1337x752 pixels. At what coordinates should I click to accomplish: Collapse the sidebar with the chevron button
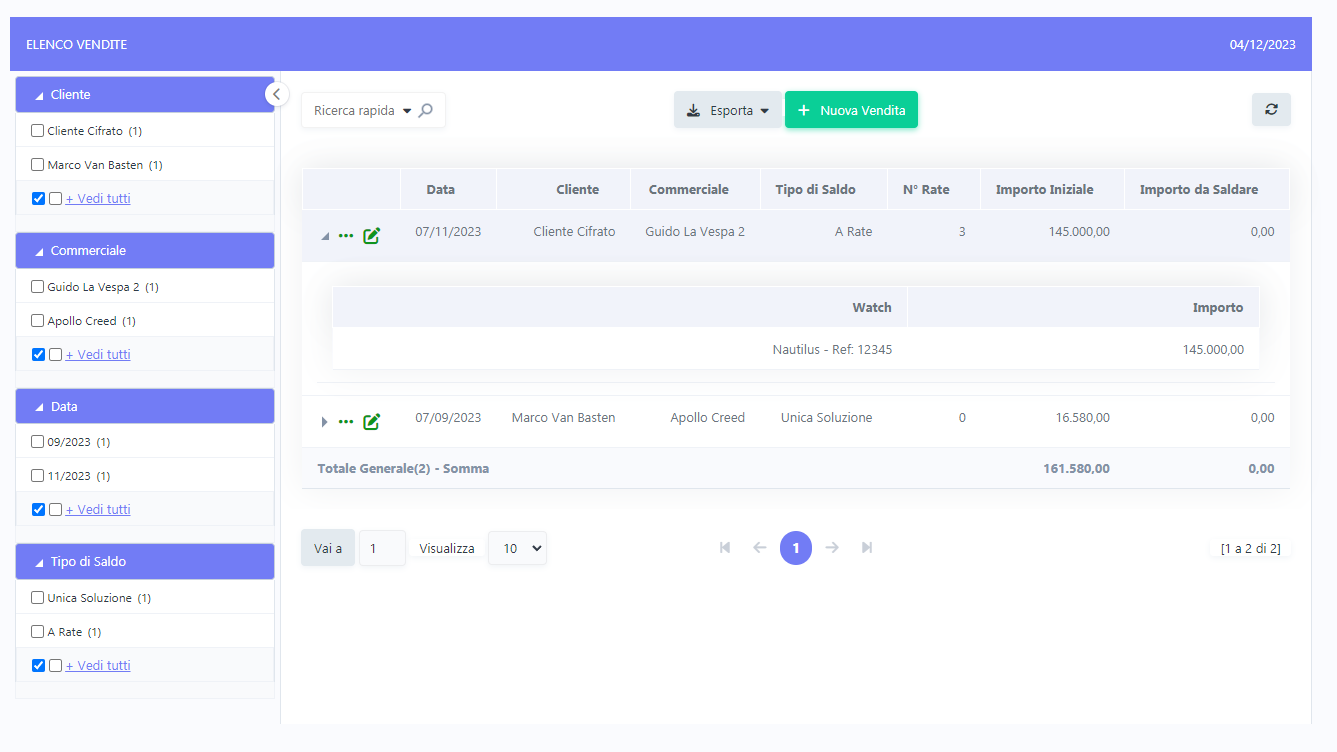(277, 94)
